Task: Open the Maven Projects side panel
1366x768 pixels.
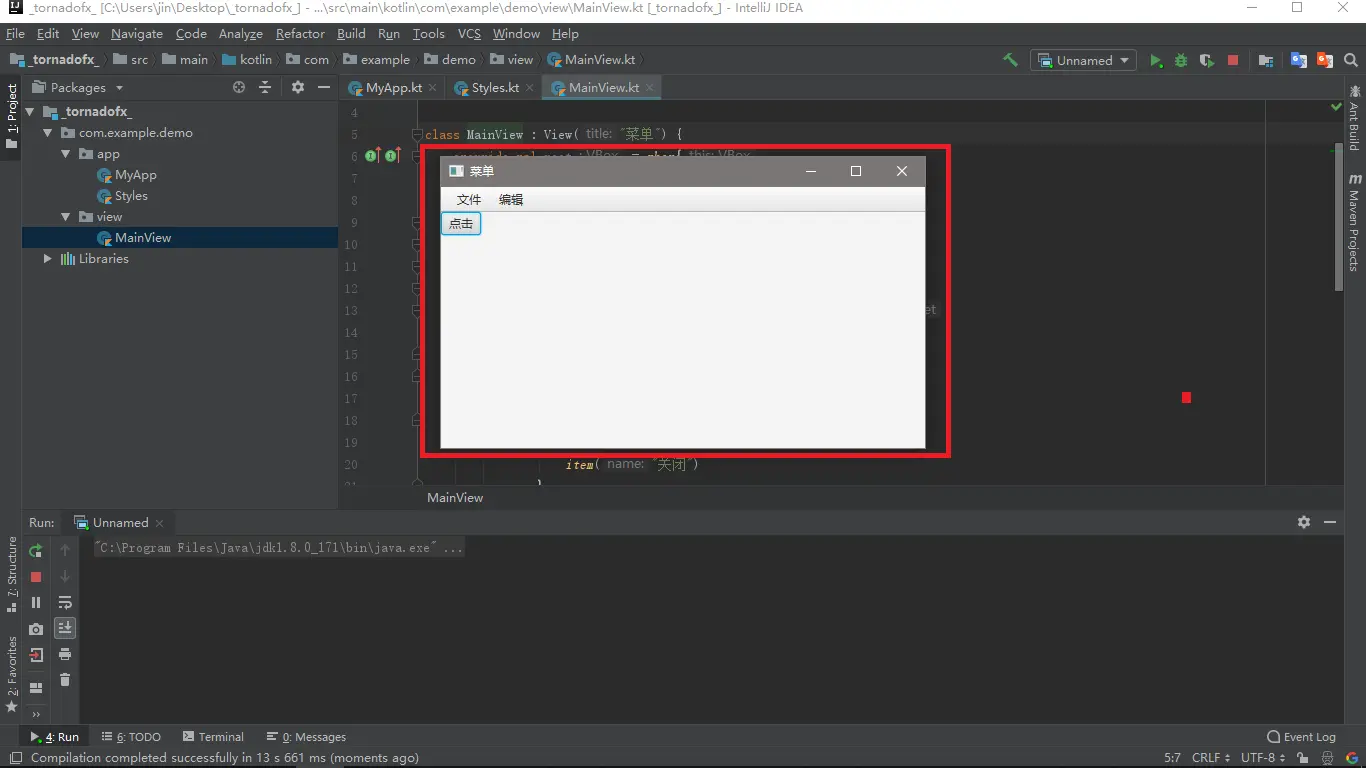Action: pos(1354,223)
